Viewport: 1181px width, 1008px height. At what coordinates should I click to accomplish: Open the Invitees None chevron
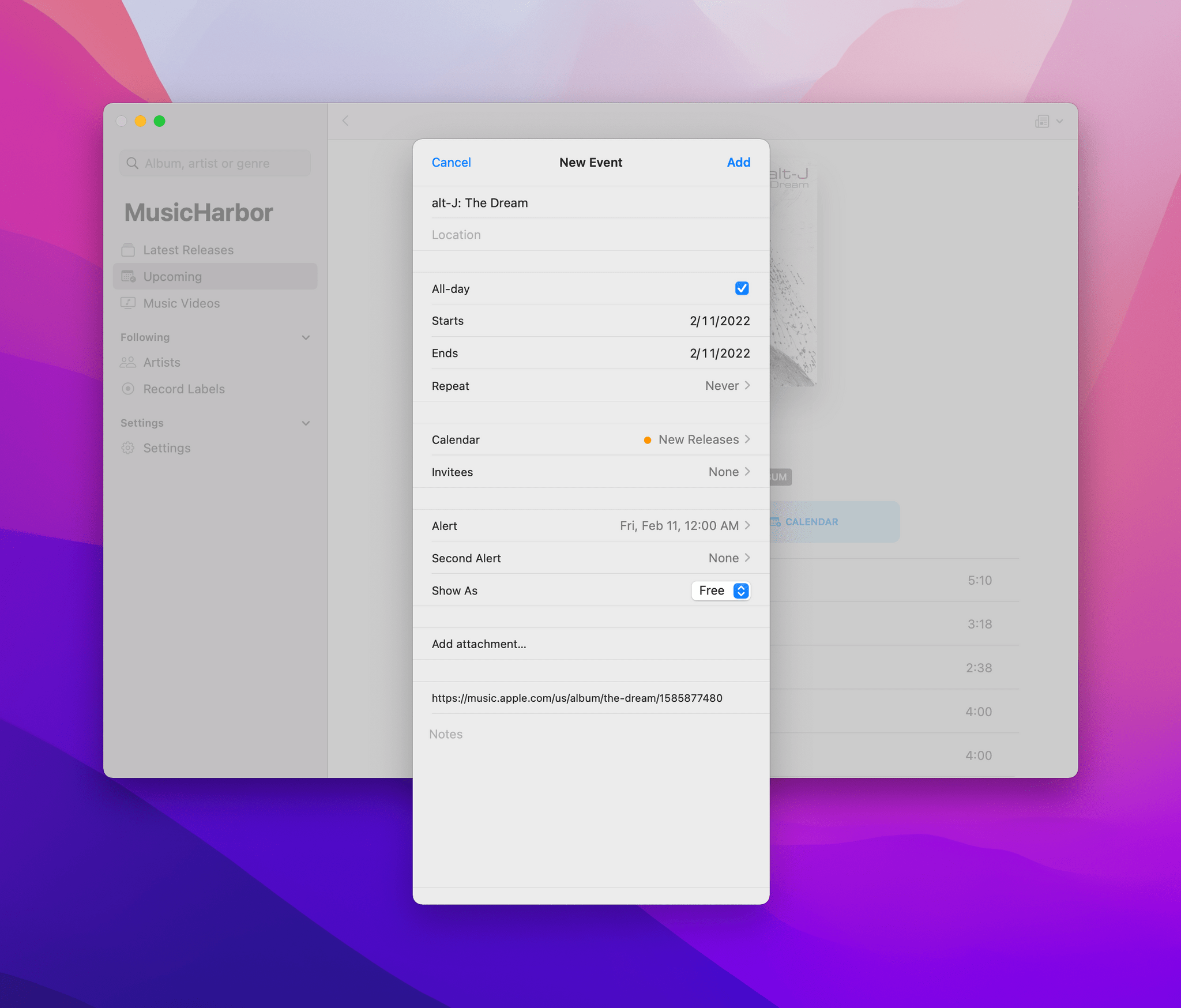pyautogui.click(x=747, y=472)
